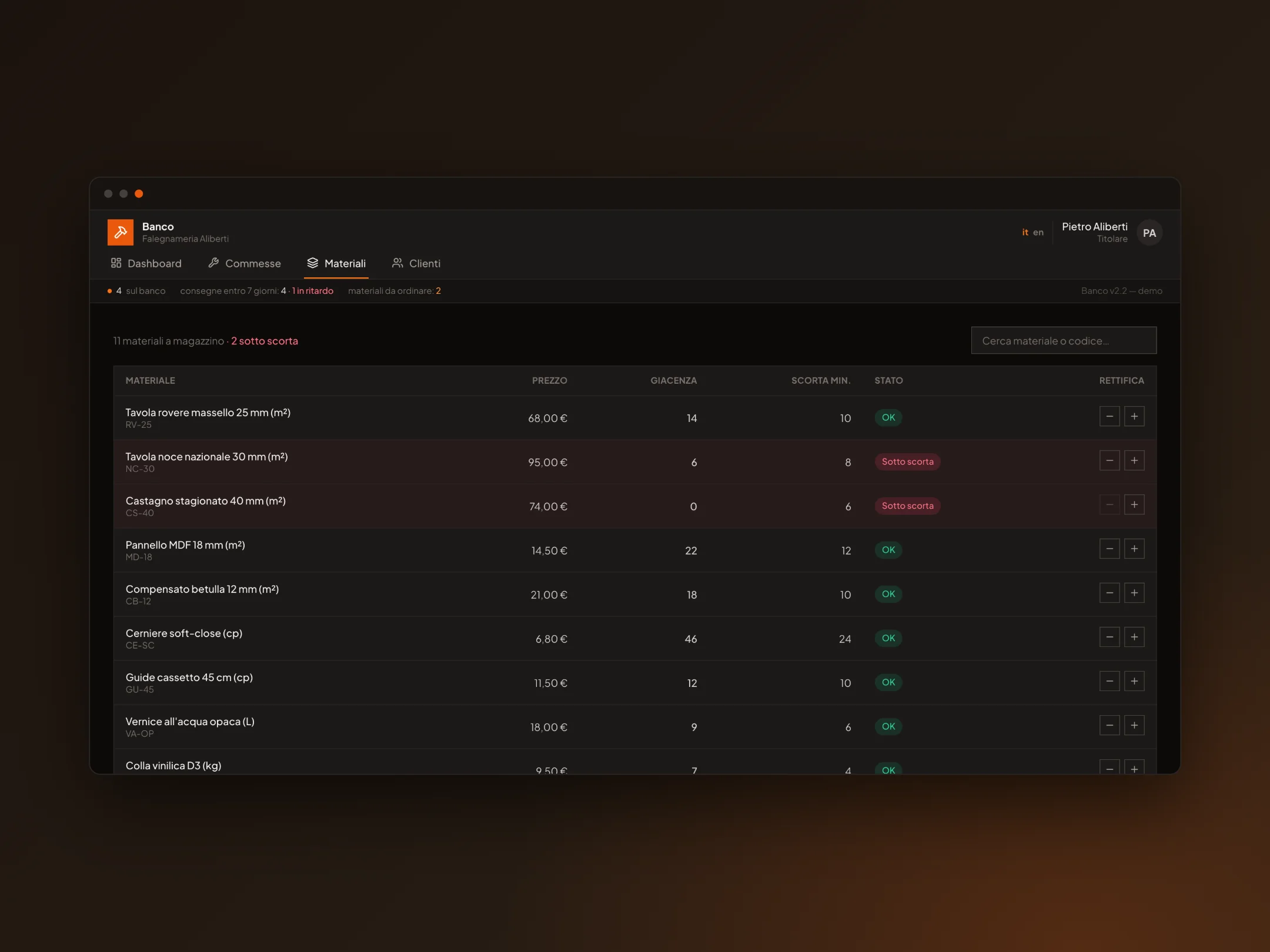
Task: Open the Dashboard tab
Action: pos(146,263)
